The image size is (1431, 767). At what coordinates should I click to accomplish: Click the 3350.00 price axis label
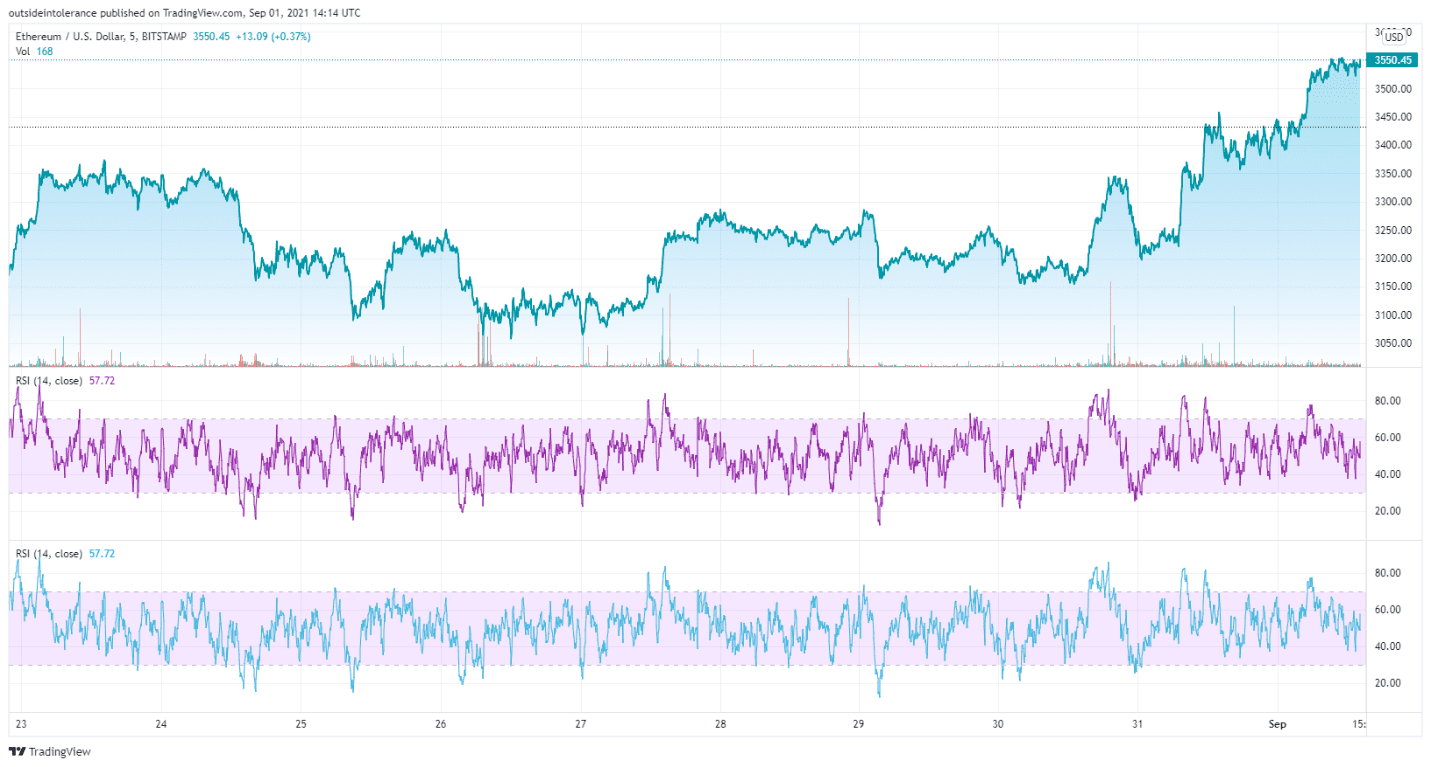[1393, 174]
